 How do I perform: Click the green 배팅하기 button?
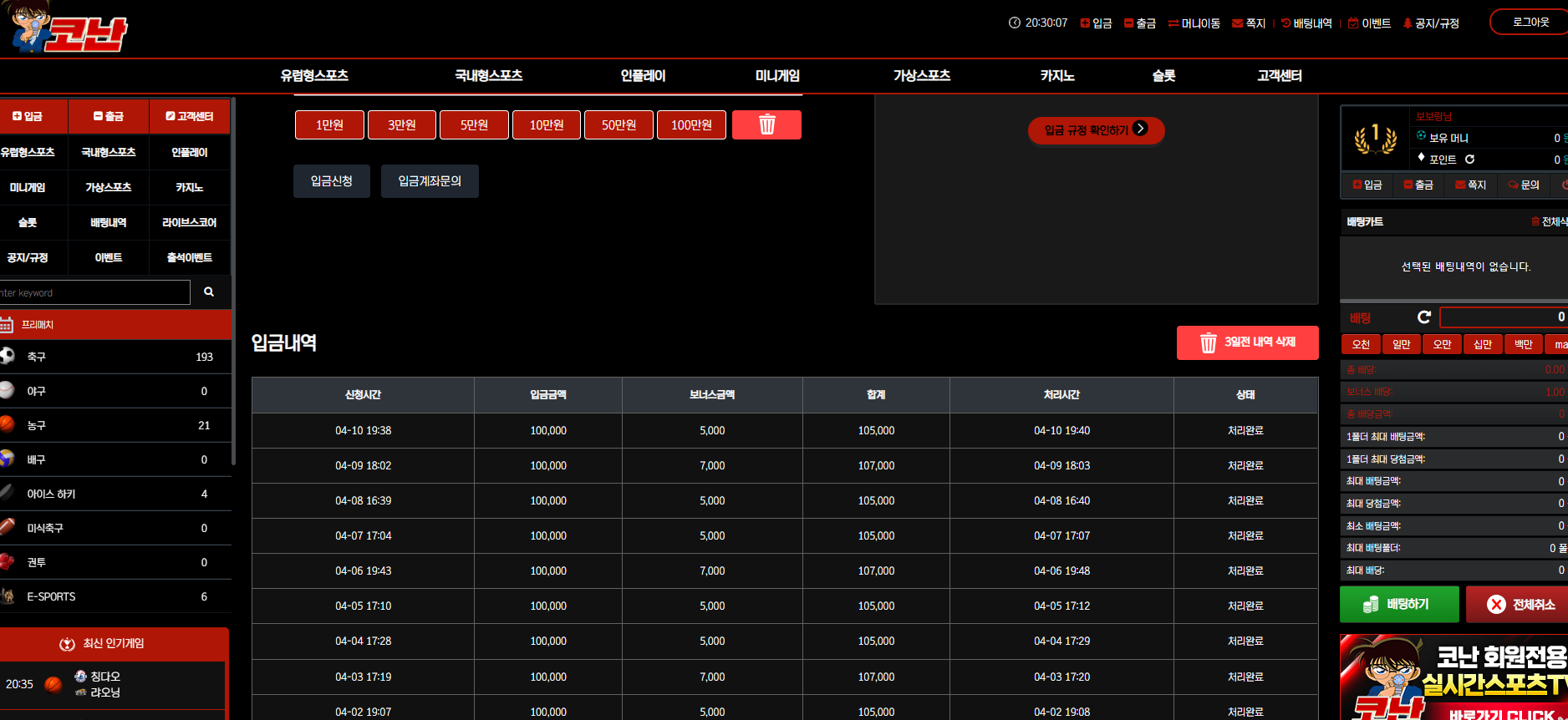click(x=1399, y=604)
